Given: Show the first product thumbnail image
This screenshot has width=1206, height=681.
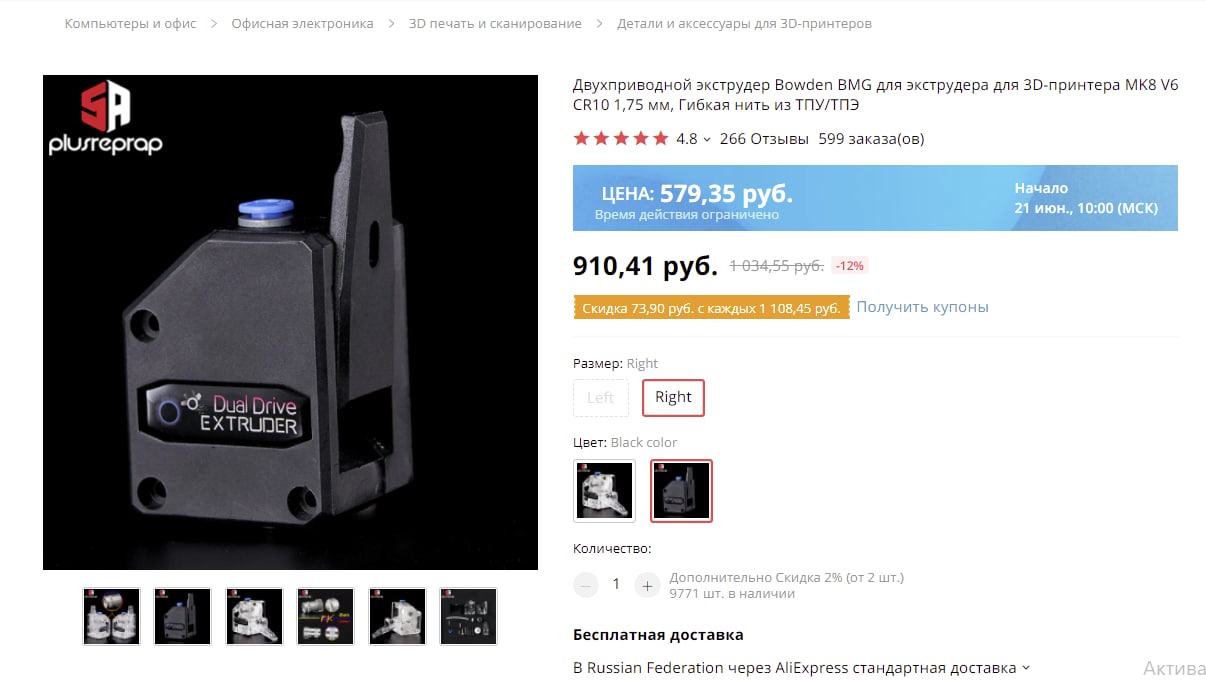Looking at the screenshot, I should (111, 616).
